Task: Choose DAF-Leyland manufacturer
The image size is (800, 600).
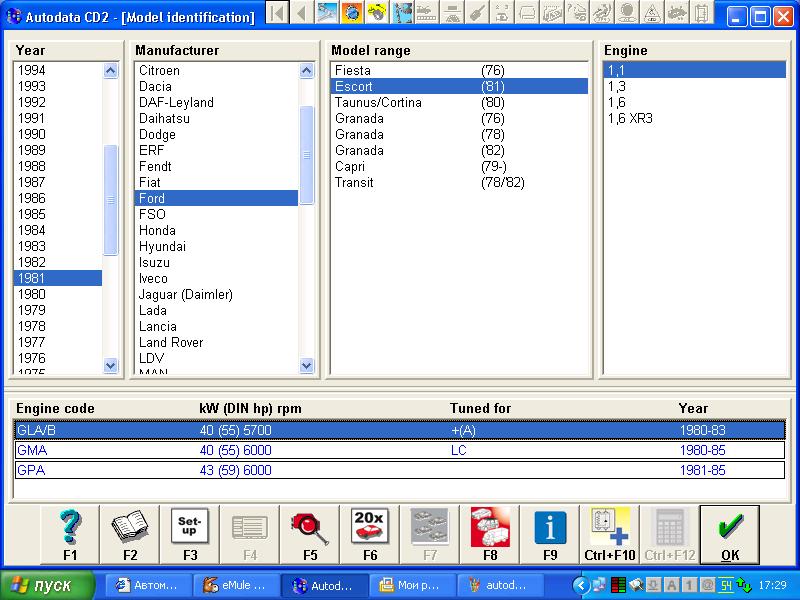Action: pos(216,103)
